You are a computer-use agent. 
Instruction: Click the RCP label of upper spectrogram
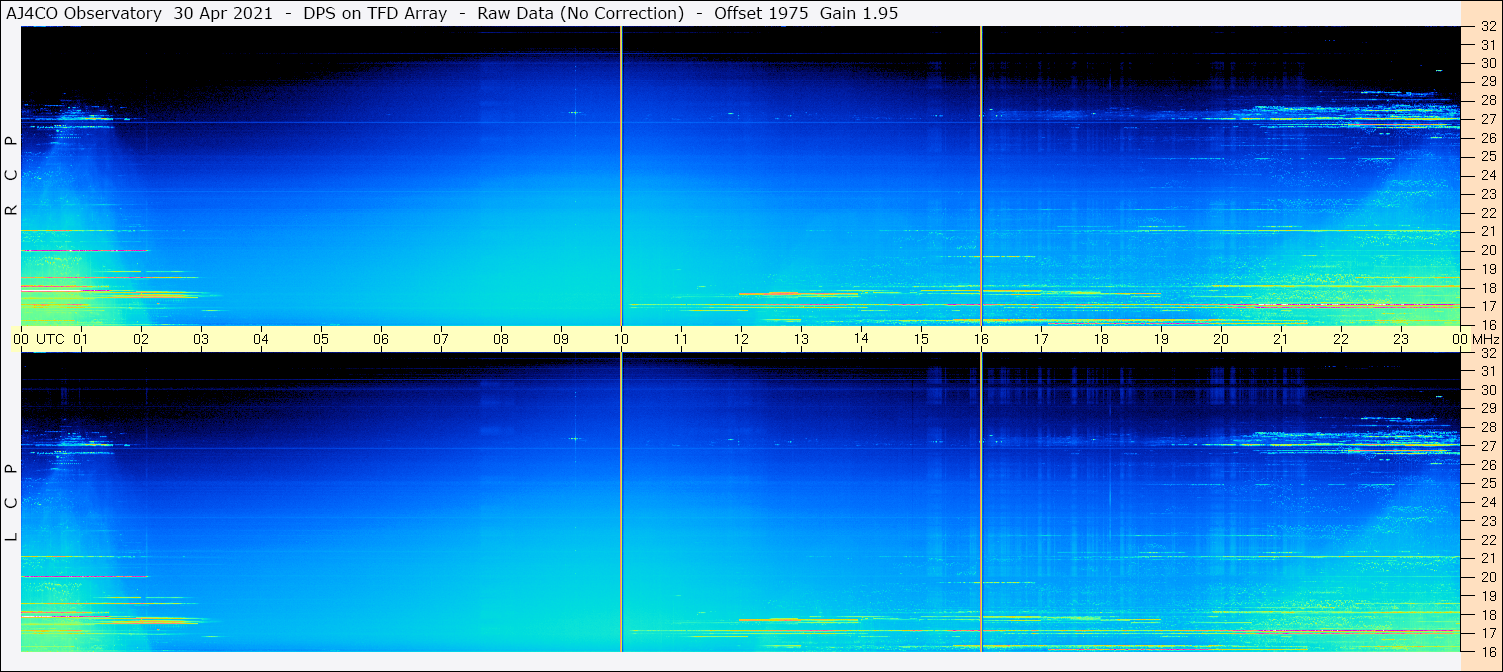point(11,176)
